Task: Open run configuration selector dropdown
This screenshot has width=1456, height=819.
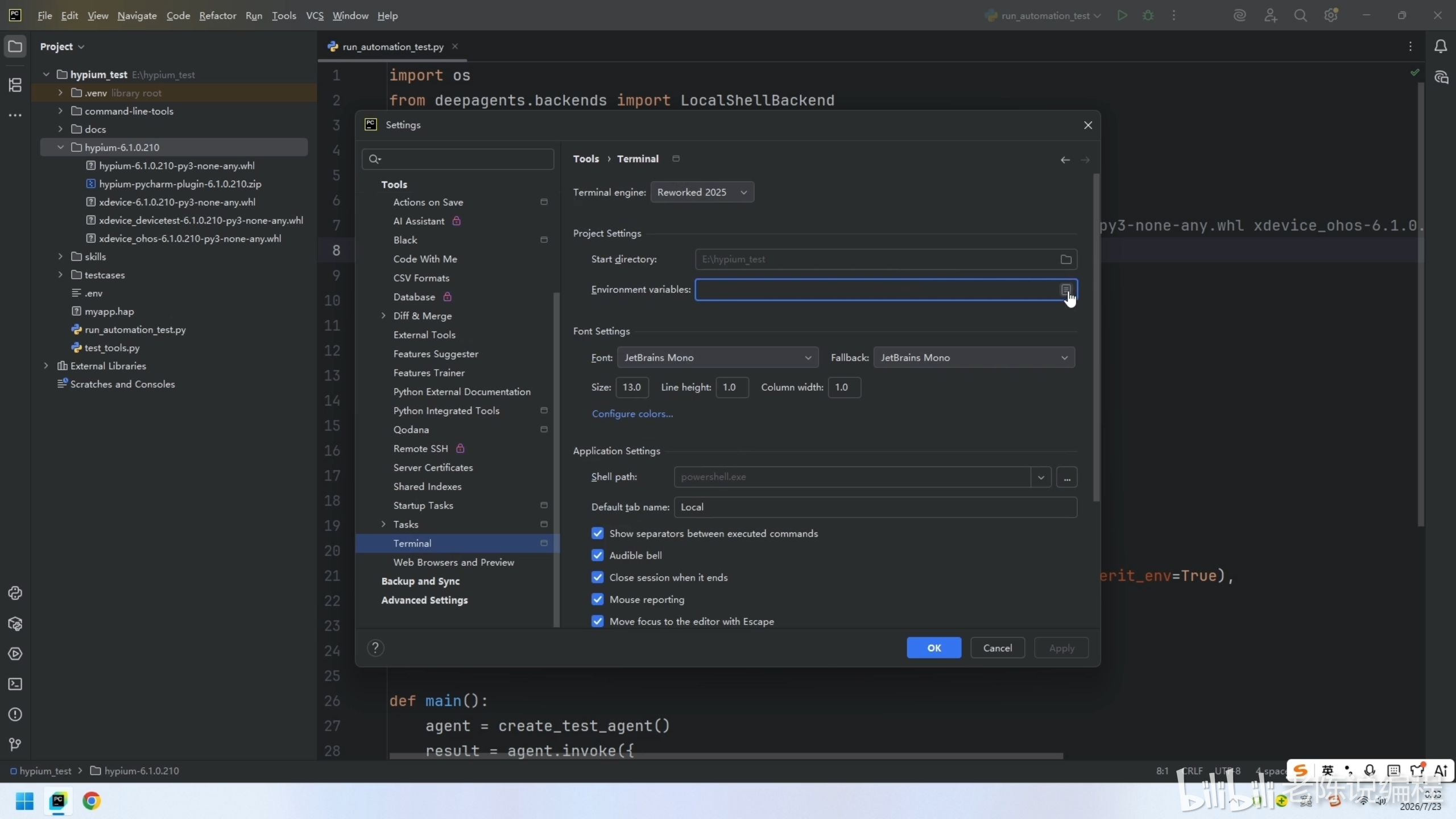Action: (1044, 15)
